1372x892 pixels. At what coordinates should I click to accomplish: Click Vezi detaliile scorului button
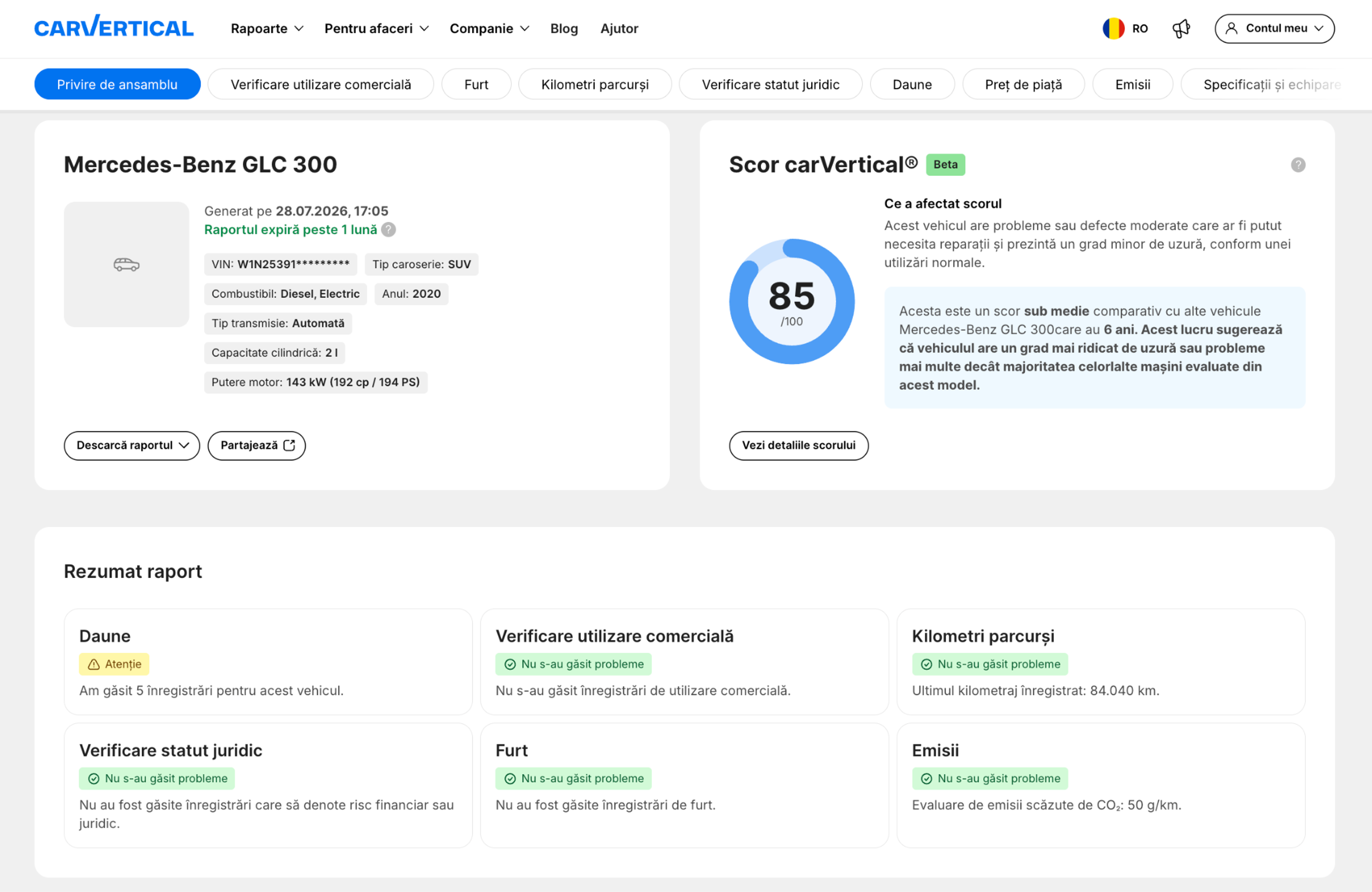[x=799, y=445]
